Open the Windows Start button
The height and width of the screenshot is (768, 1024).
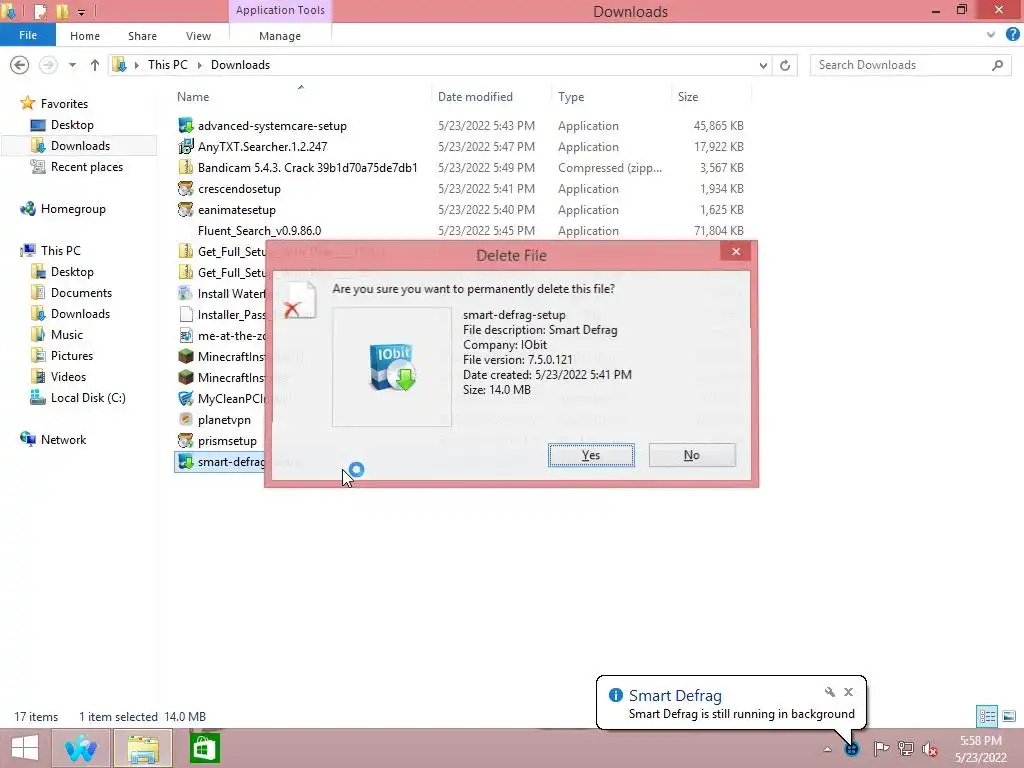pos(25,748)
